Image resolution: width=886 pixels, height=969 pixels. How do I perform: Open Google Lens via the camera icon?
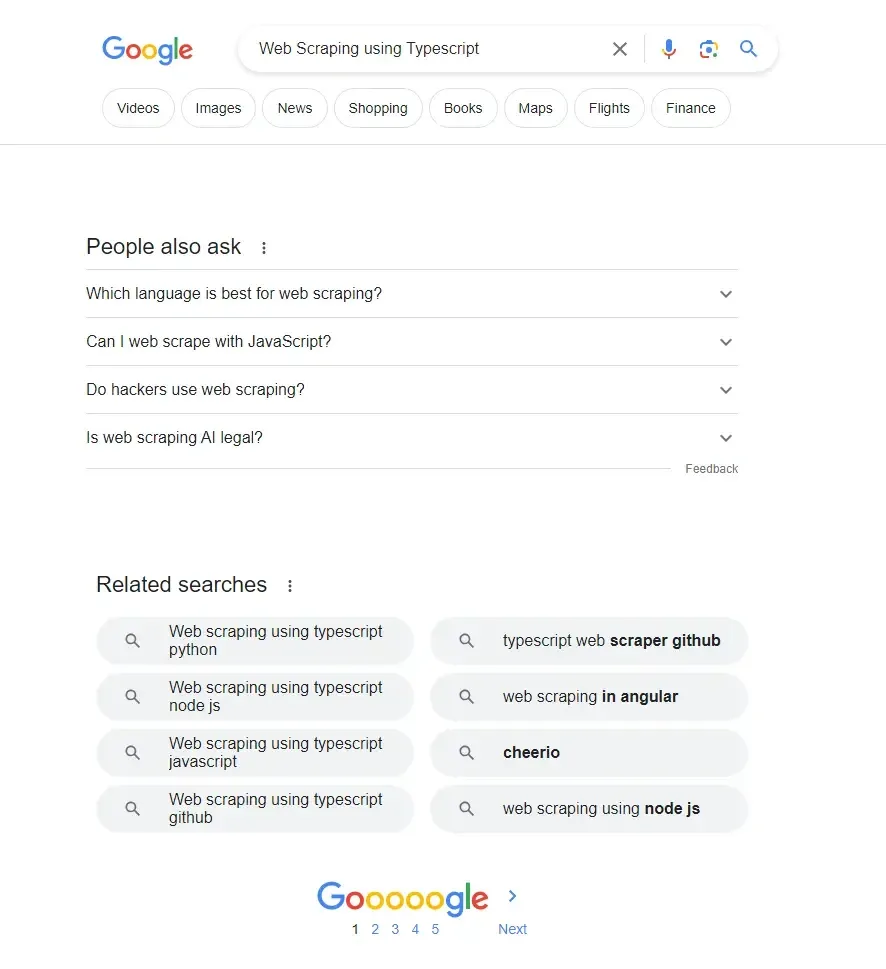709,48
